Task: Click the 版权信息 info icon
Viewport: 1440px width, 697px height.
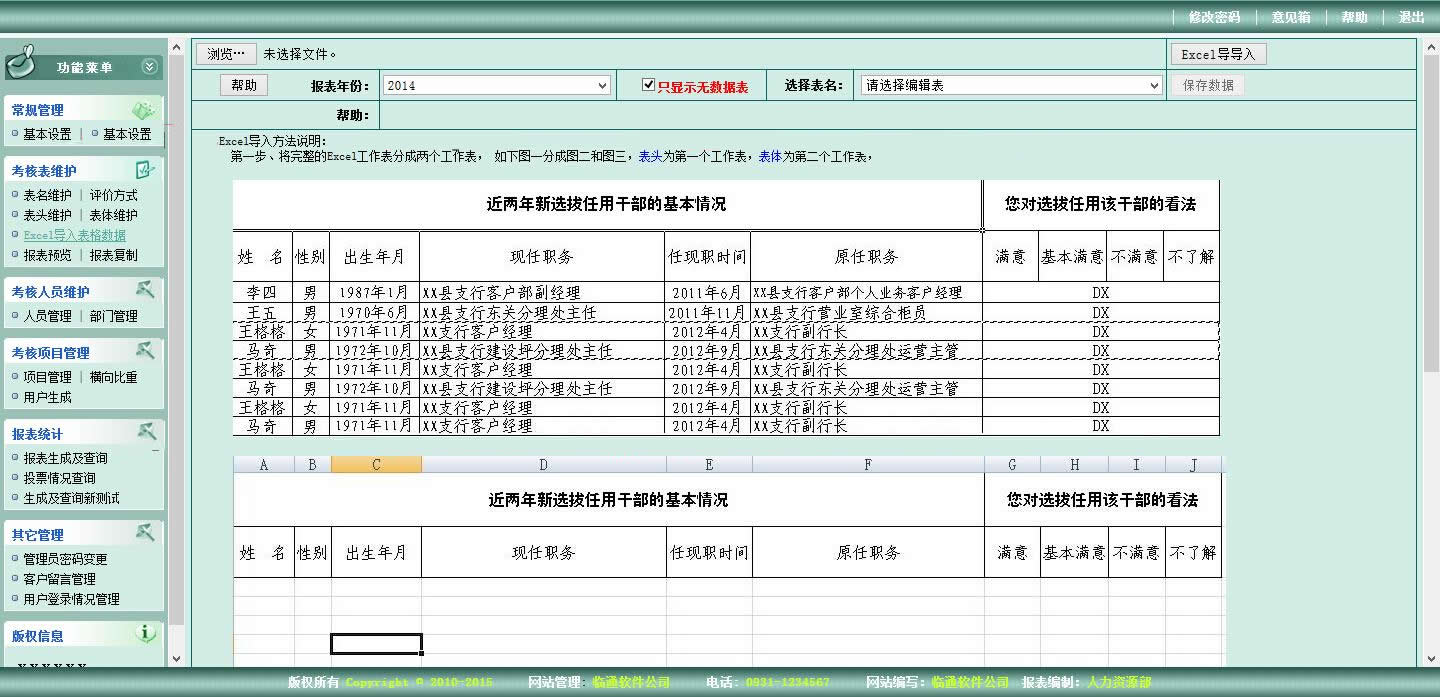Action: 146,633
